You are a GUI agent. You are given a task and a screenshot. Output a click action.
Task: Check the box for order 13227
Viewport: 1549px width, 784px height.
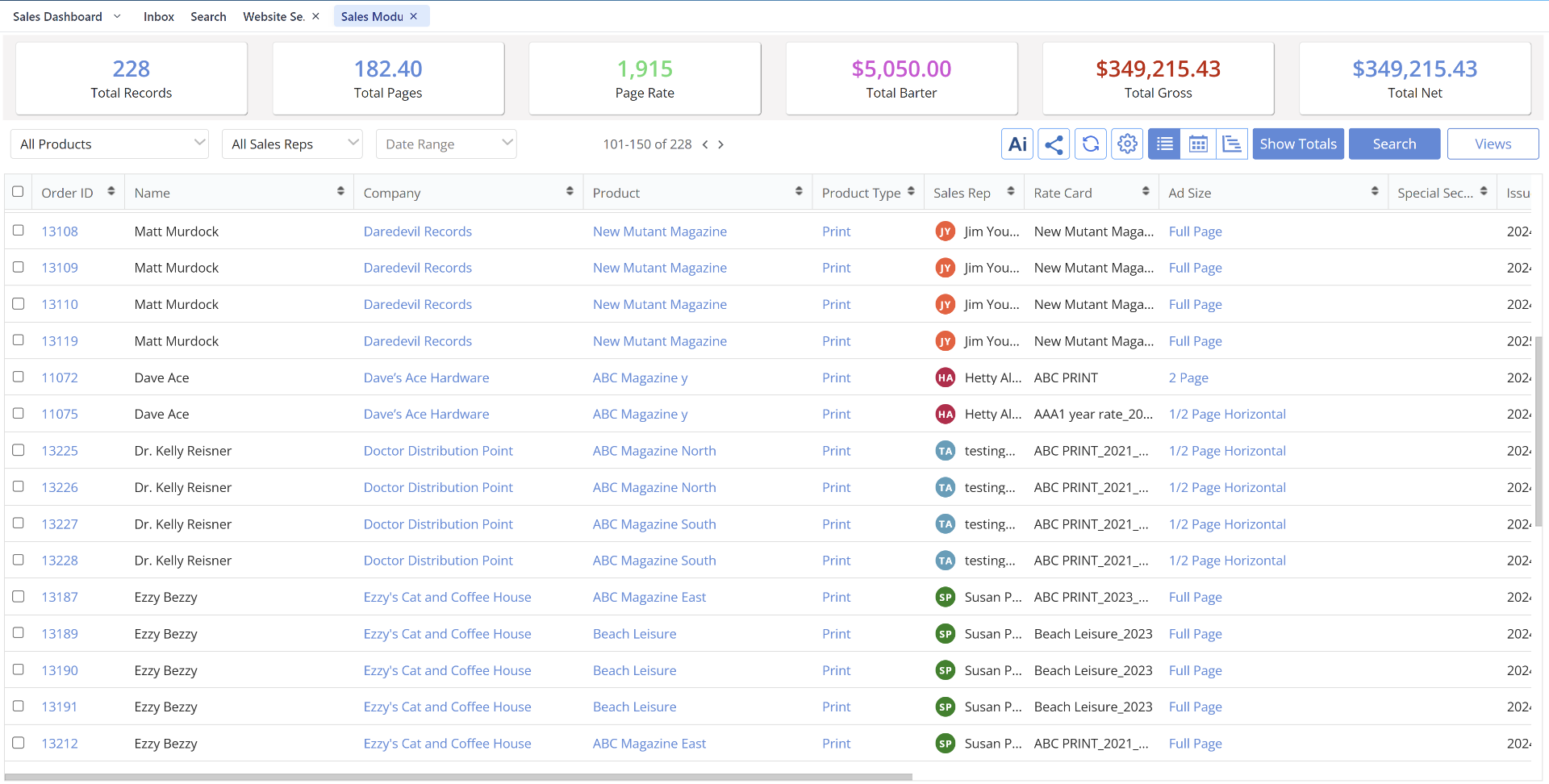[18, 523]
